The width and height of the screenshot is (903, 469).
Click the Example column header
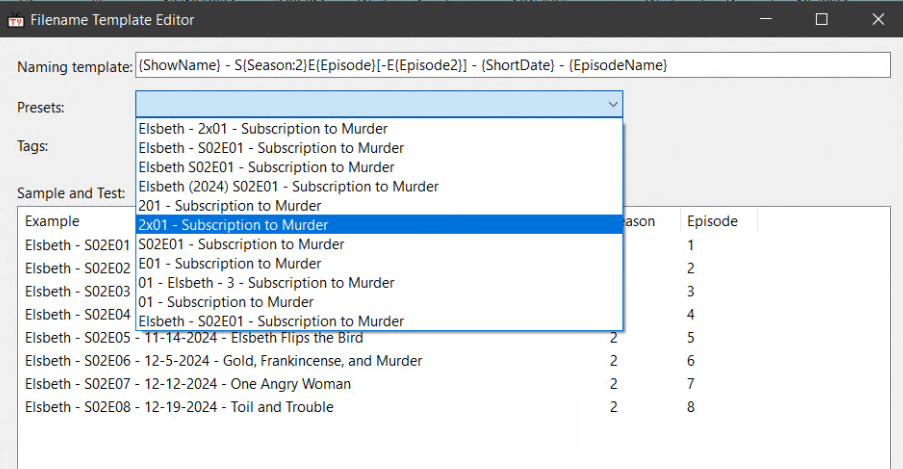pyautogui.click(x=52, y=221)
